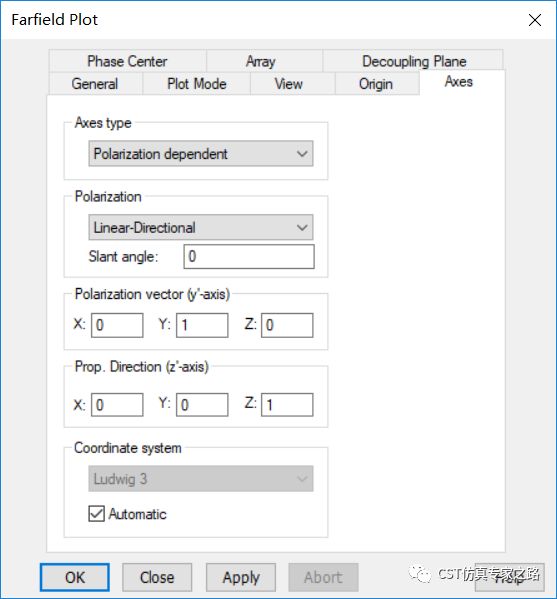This screenshot has width=557, height=599.
Task: Click the Slant angle input field
Action: (249, 256)
